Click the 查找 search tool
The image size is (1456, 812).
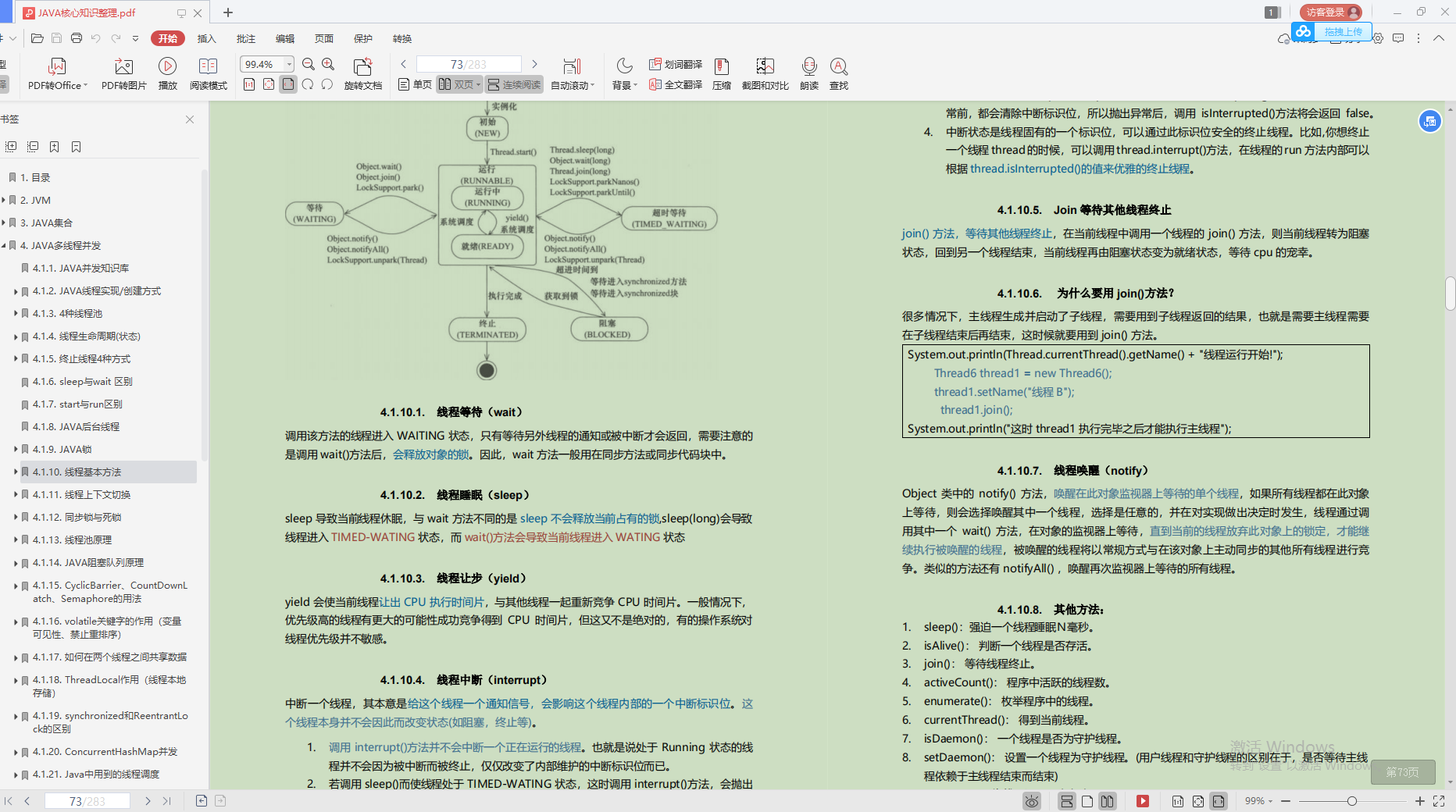tap(839, 74)
